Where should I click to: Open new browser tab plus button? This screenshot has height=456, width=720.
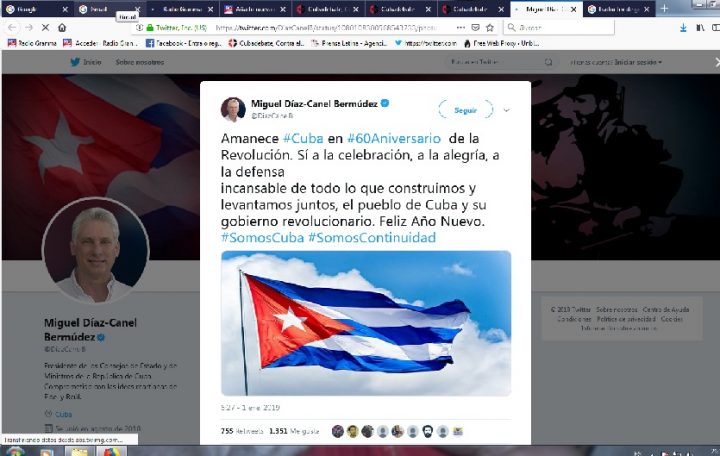pyautogui.click(x=664, y=8)
